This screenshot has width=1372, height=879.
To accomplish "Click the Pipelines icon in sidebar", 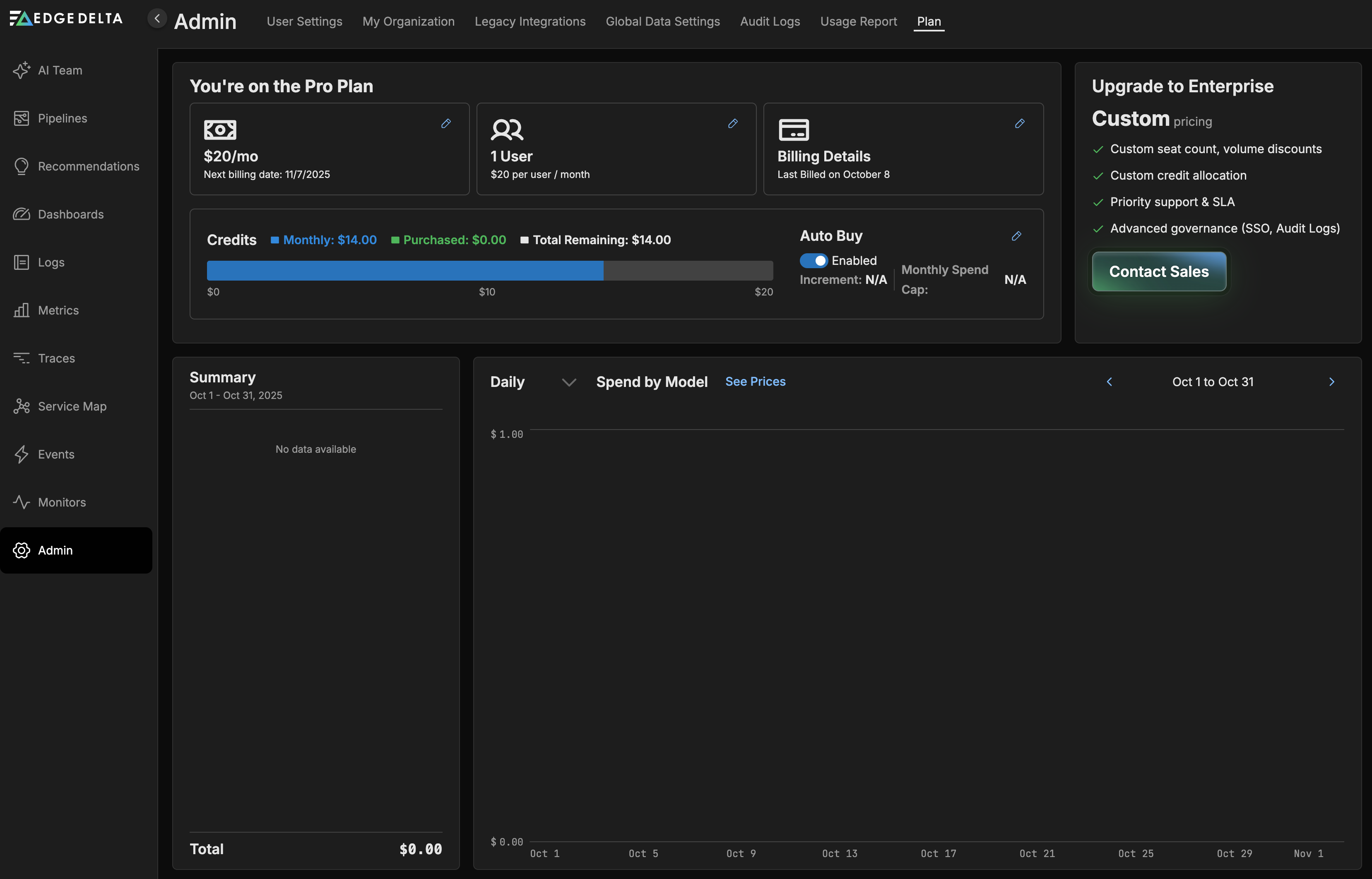I will (21, 118).
